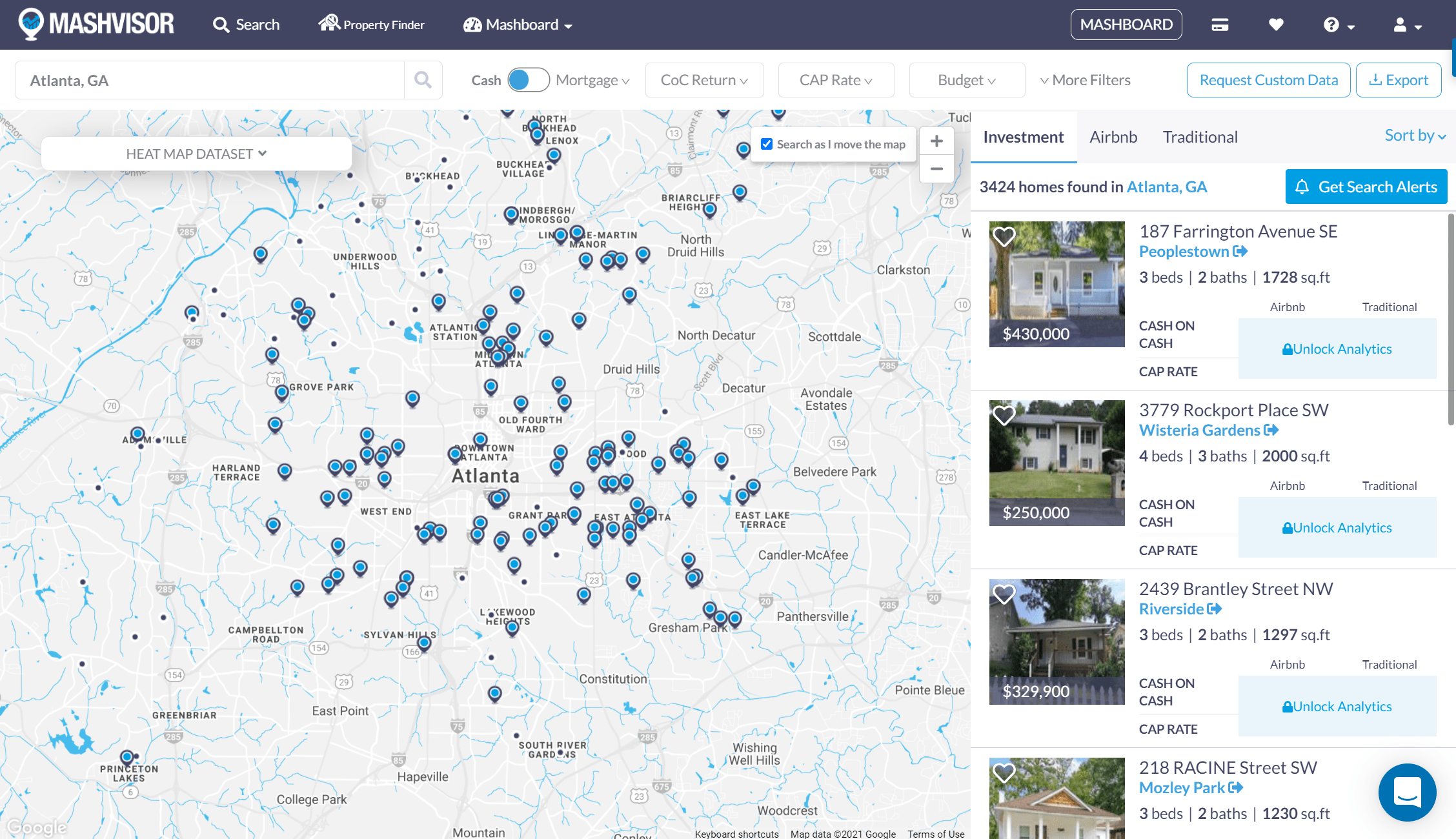Uncheck Search as I move the map

(x=767, y=144)
